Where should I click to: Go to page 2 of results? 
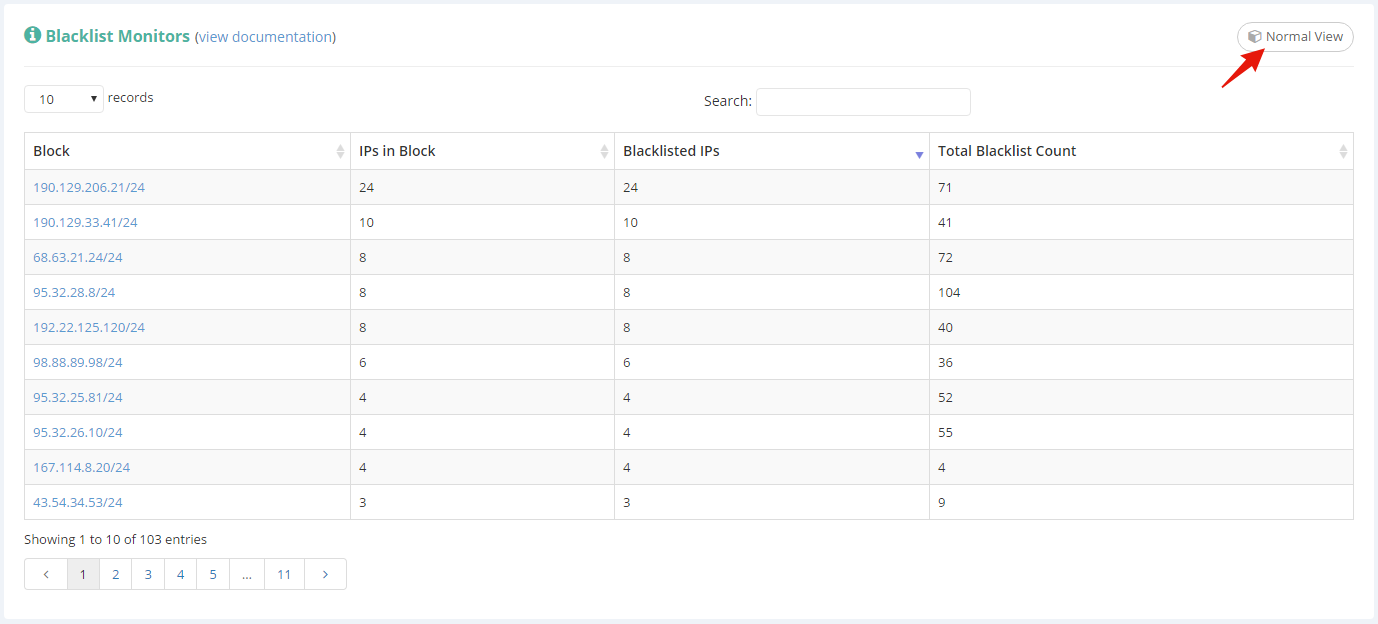pyautogui.click(x=116, y=574)
